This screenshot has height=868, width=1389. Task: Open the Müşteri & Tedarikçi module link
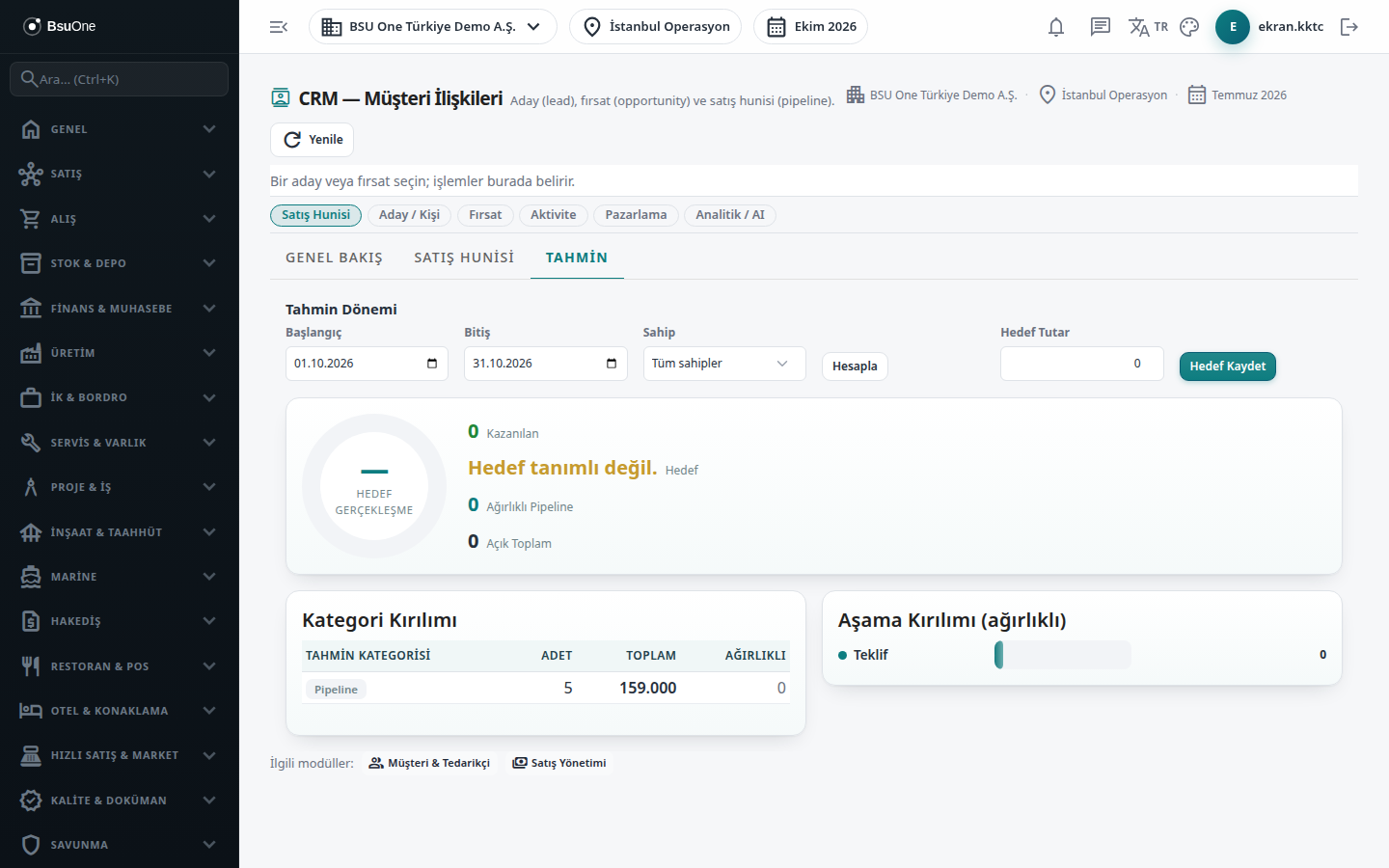click(429, 763)
